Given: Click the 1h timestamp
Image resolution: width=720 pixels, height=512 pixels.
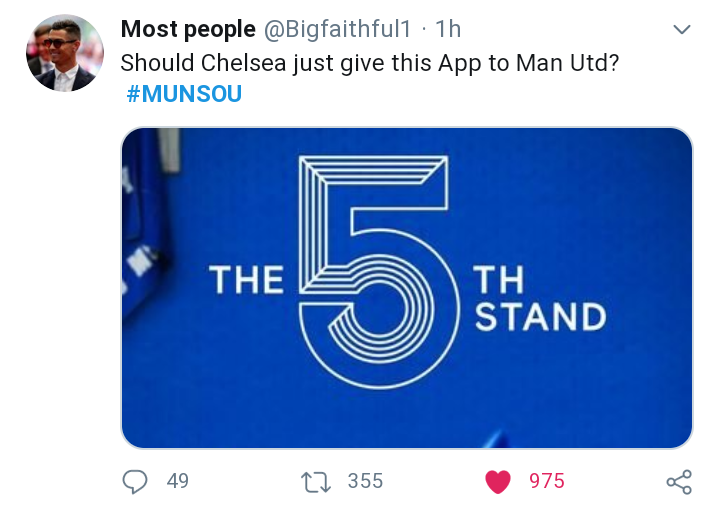Looking at the screenshot, I should [449, 30].
